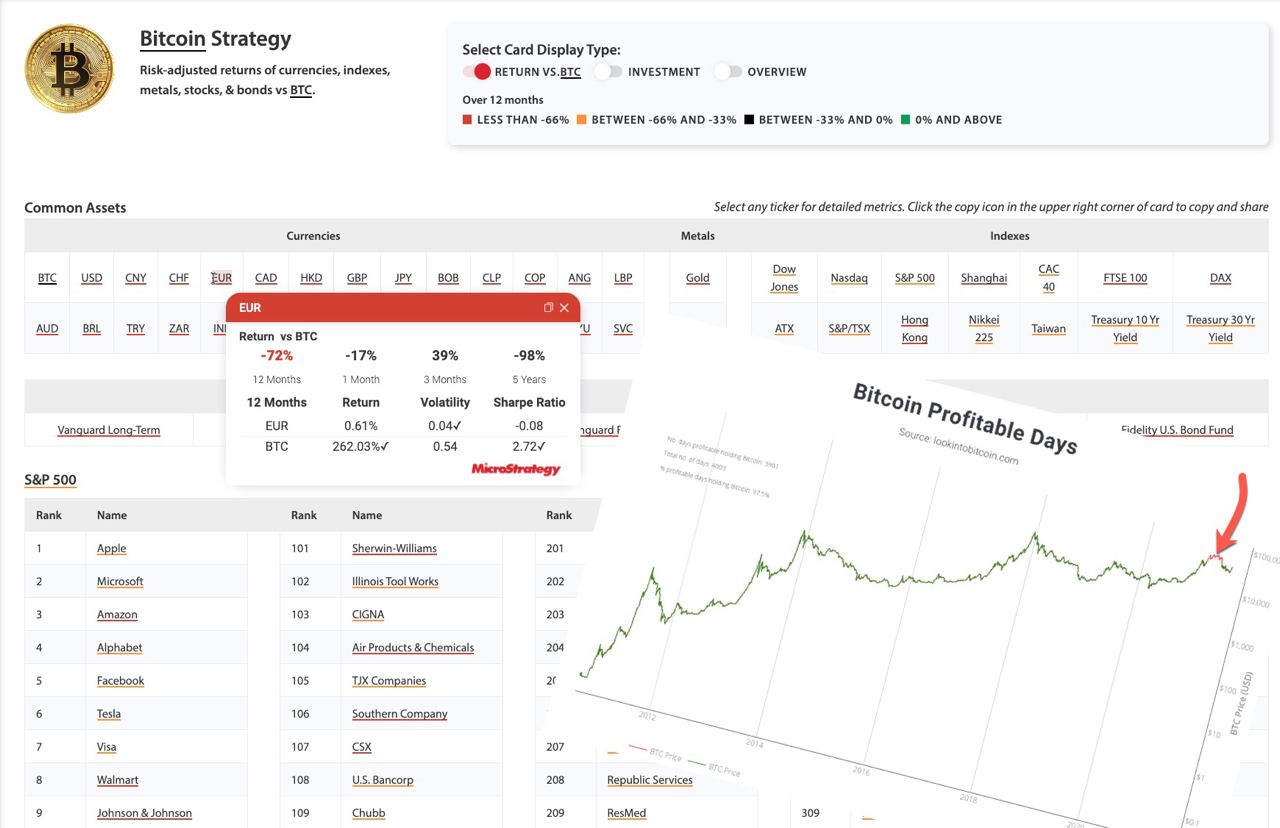Open the DAX index

(1221, 278)
